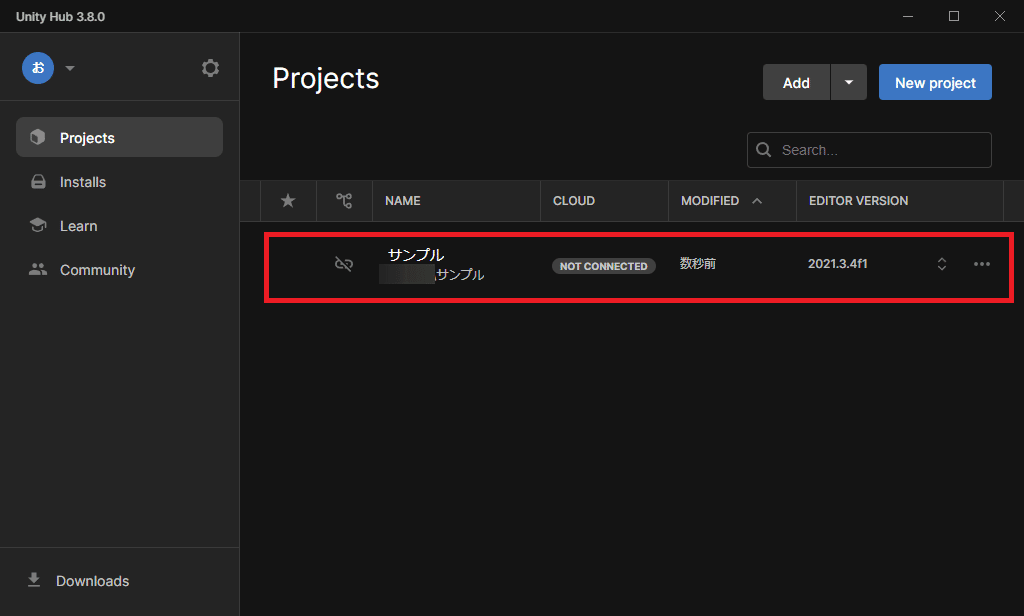Open the editor version selector for サンプル project
The height and width of the screenshot is (616, 1024).
[941, 263]
